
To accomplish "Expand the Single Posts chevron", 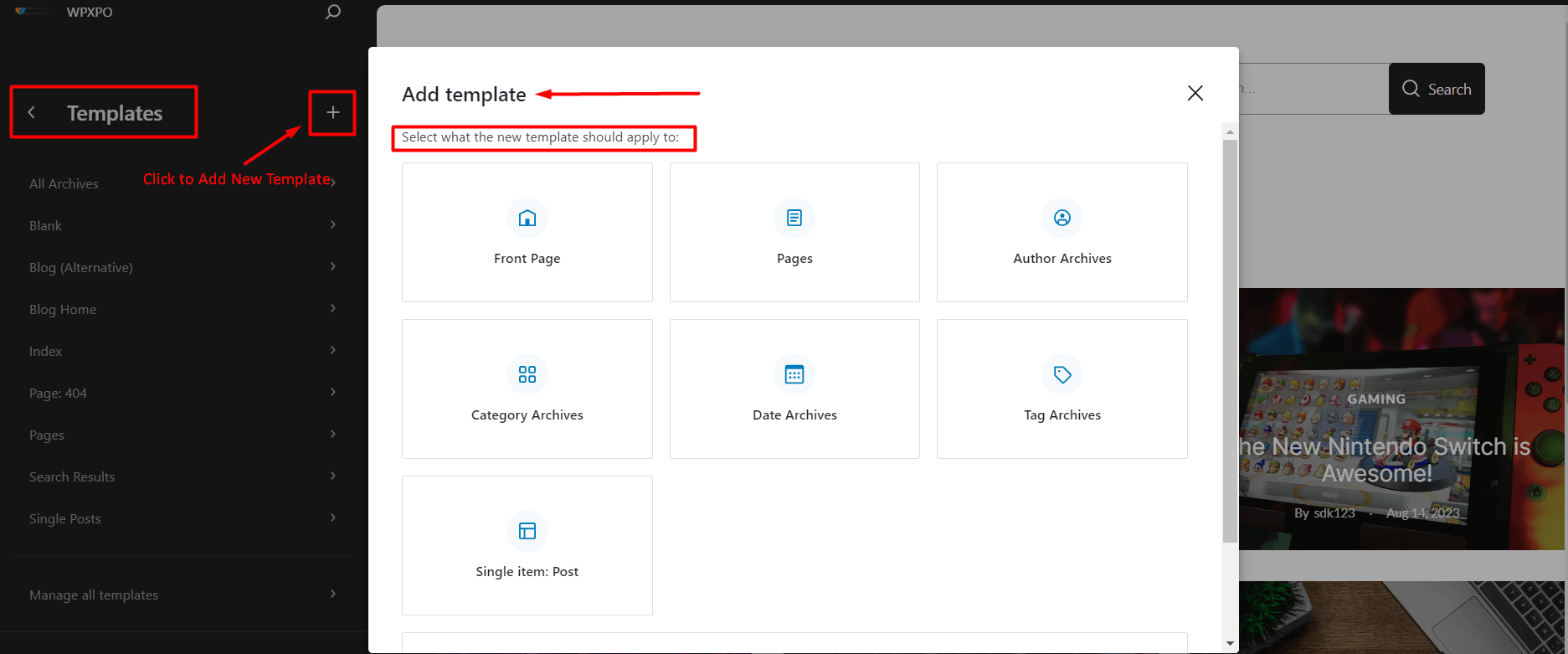I will (x=332, y=518).
